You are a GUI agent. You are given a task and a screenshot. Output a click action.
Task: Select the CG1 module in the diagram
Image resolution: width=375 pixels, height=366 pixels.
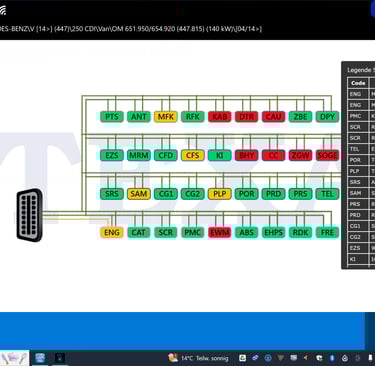click(x=166, y=194)
